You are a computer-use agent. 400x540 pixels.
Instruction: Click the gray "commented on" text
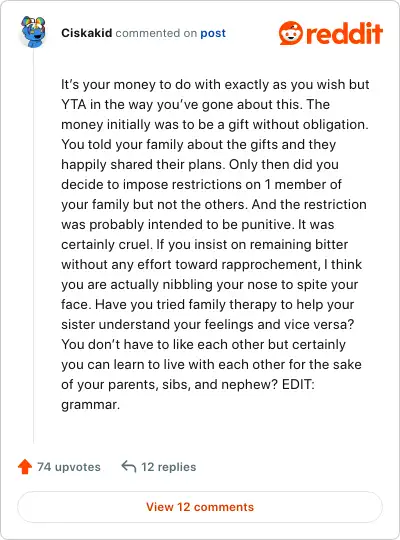(x=156, y=33)
